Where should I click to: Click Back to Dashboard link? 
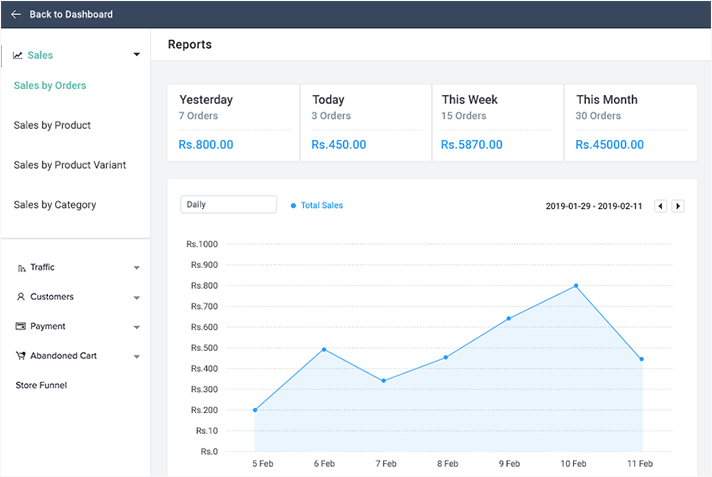click(71, 15)
